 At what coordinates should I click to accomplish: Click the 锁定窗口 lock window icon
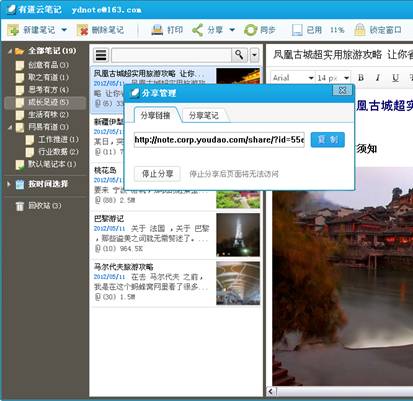click(360, 30)
